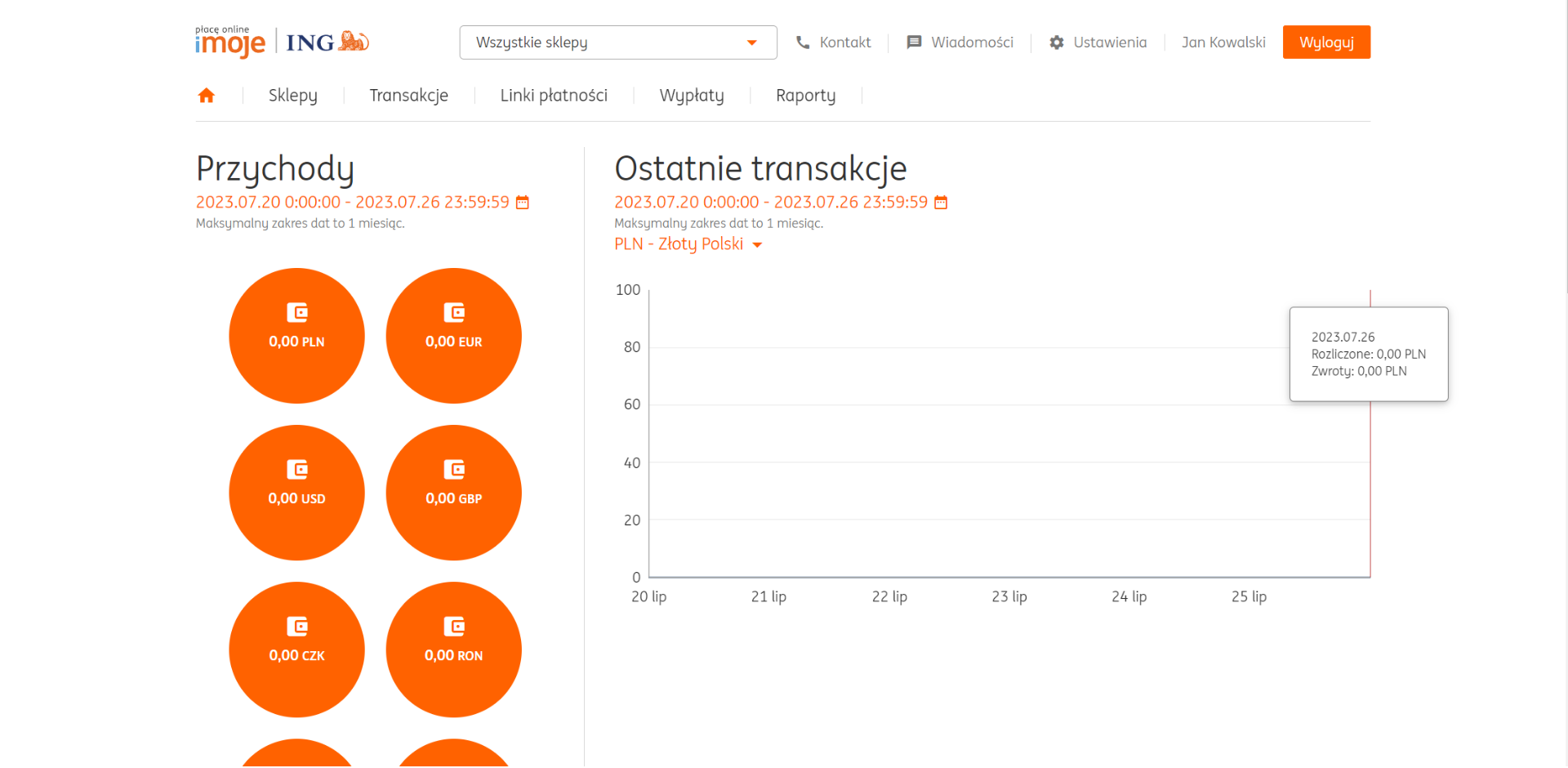Go to Linki płatności

pyautogui.click(x=554, y=96)
